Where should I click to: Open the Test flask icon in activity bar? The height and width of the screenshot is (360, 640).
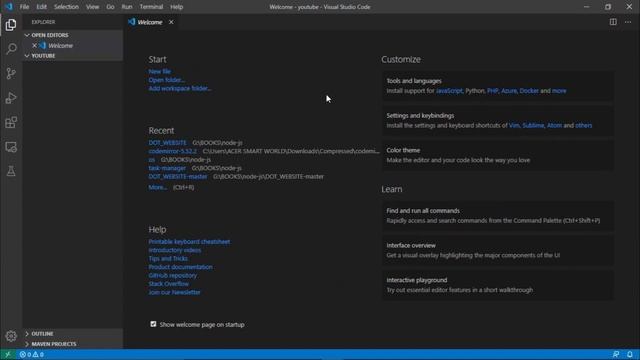click(11, 171)
